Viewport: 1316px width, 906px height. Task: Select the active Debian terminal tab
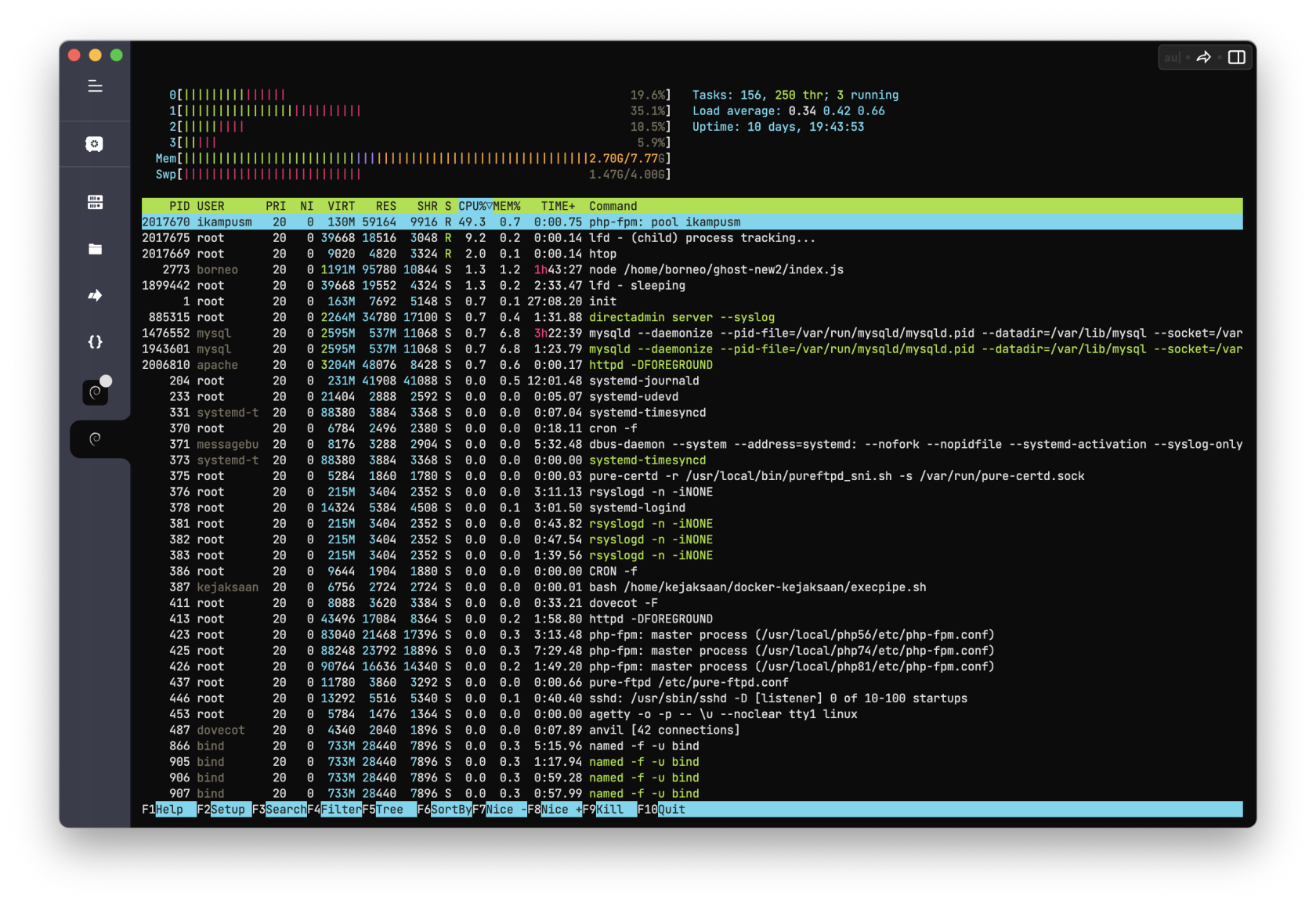tap(96, 439)
